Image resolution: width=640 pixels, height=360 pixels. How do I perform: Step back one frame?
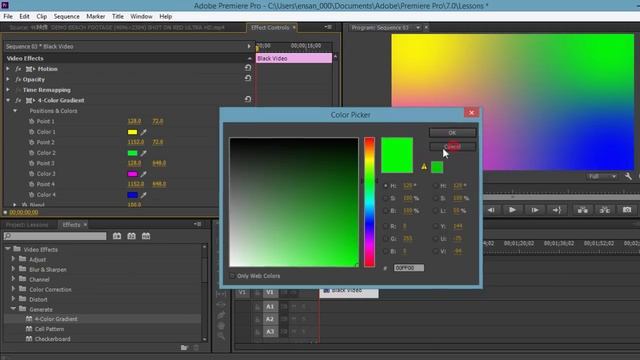491,210
